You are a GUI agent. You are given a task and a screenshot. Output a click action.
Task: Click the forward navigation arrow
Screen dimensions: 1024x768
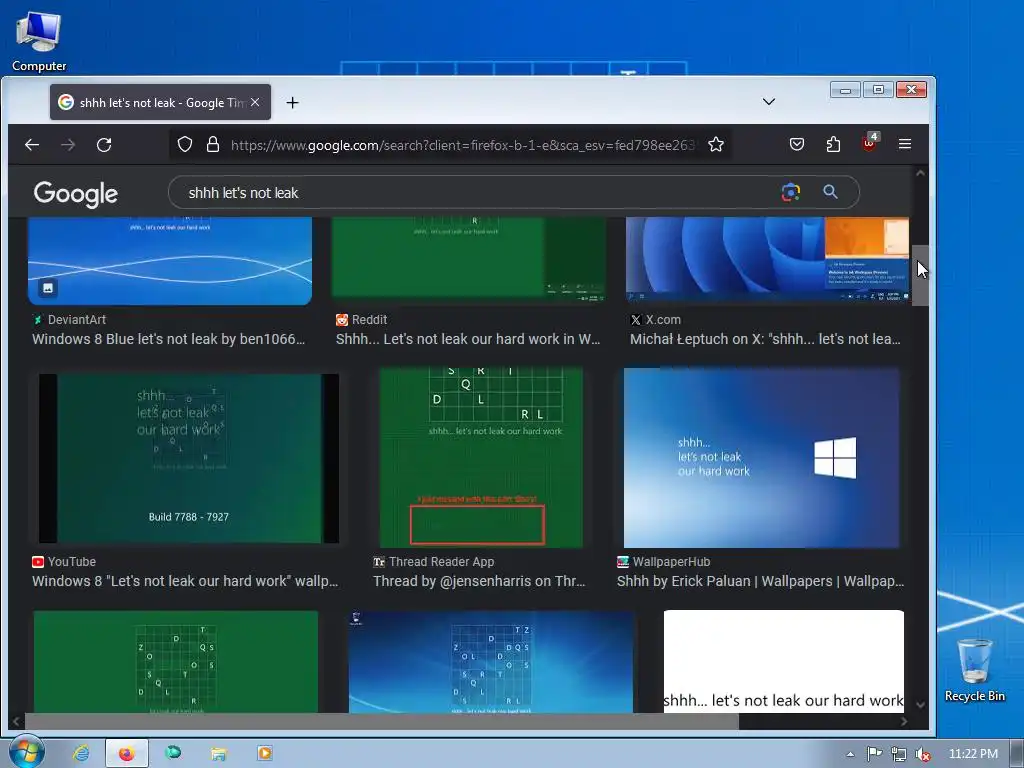click(x=68, y=144)
